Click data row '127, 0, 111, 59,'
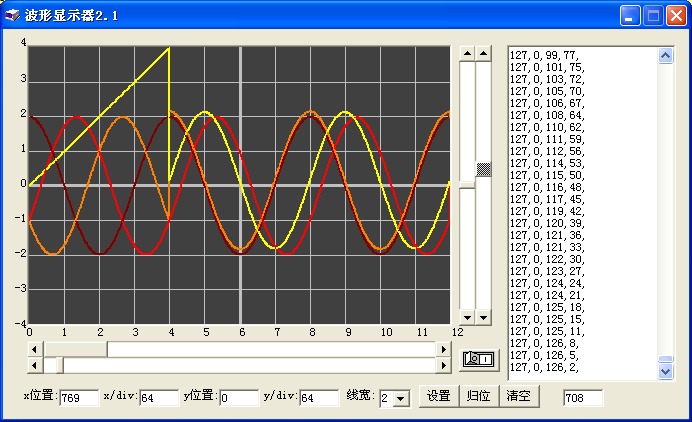The width and height of the screenshot is (692, 422). (547, 139)
